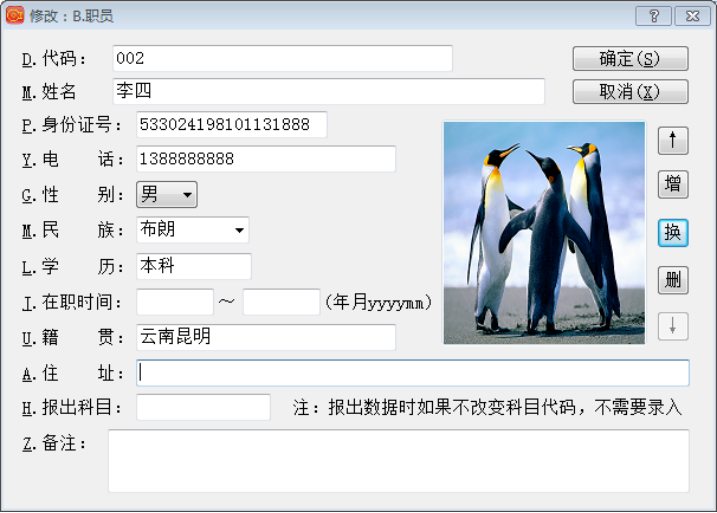Select the 身份证号 ID number field
Image resolution: width=717 pixels, height=513 pixels.
point(232,125)
